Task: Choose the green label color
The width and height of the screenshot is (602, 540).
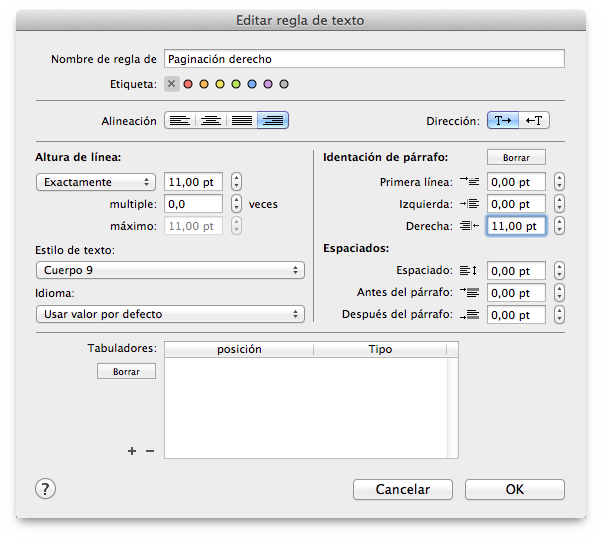Action: coord(236,84)
